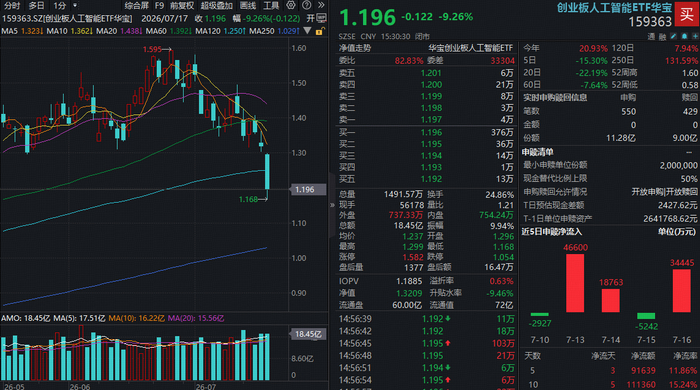Click the red 买 buy button
The height and width of the screenshot is (390, 700).
pyautogui.click(x=687, y=15)
